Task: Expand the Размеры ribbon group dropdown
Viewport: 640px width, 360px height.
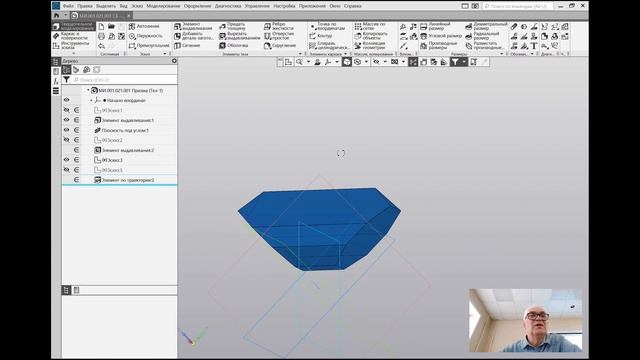Action: click(x=502, y=54)
